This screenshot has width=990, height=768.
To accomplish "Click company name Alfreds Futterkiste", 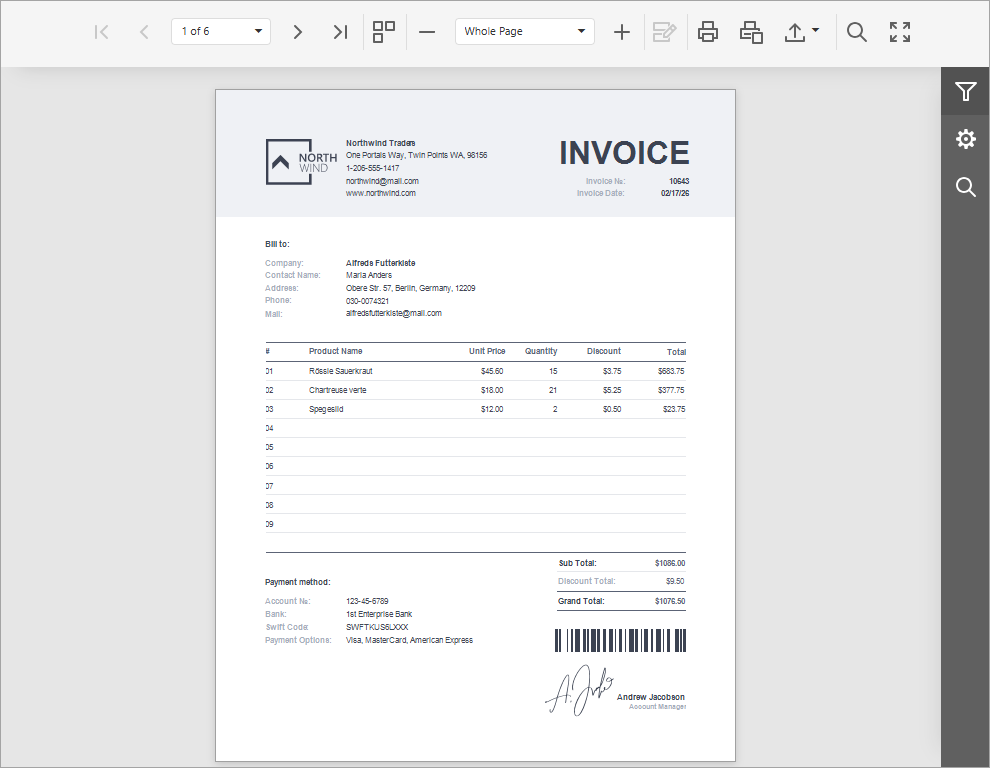I will pyautogui.click(x=381, y=263).
